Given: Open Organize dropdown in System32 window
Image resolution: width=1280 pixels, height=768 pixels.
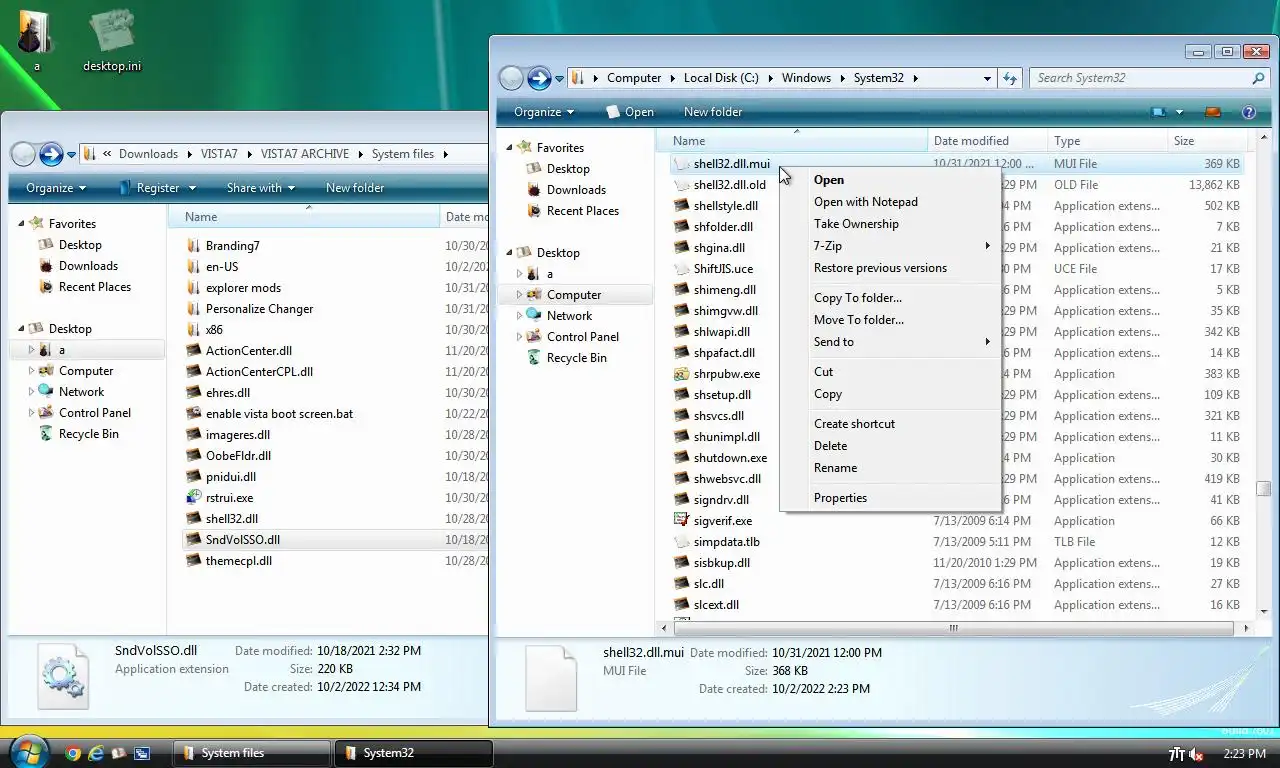Looking at the screenshot, I should coord(544,112).
